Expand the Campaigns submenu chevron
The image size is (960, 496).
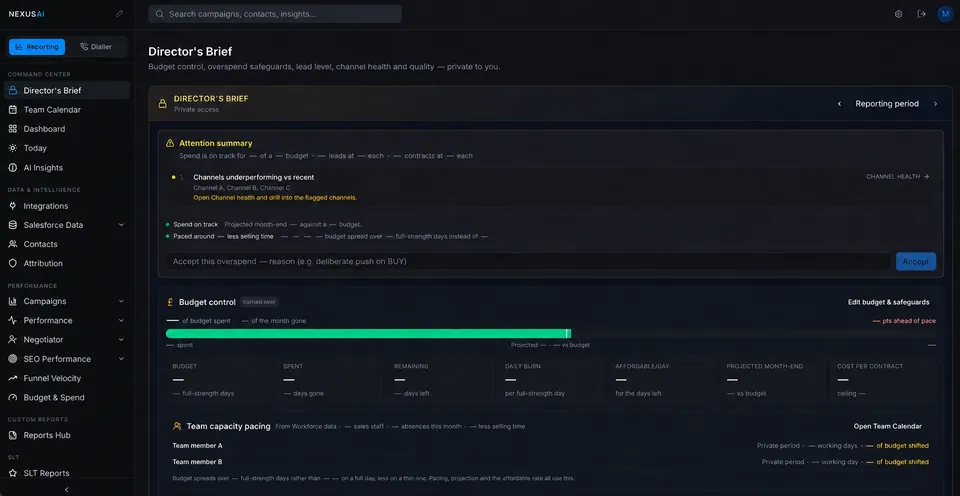coord(121,301)
